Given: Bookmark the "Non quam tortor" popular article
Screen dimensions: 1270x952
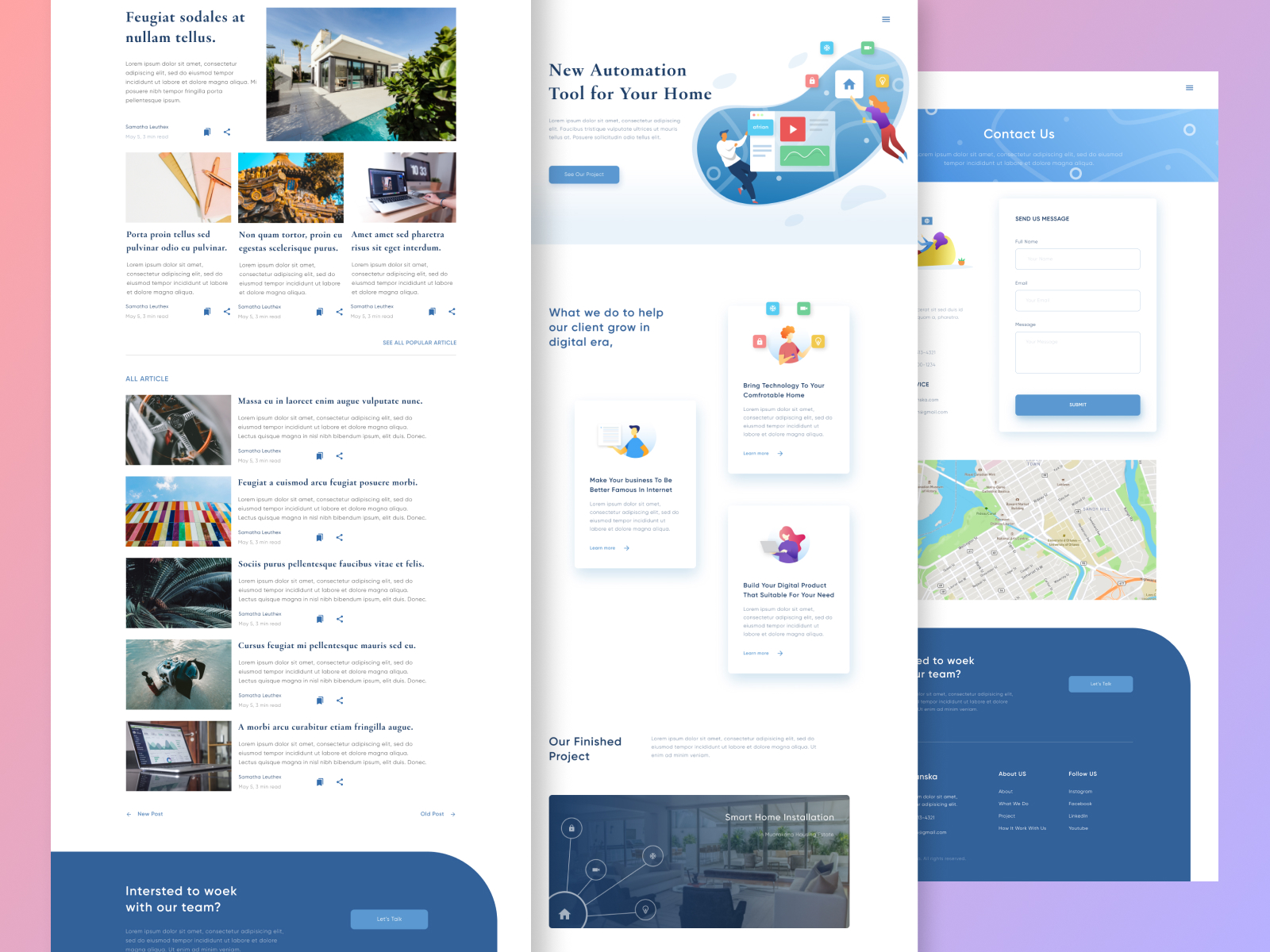Looking at the screenshot, I should pyautogui.click(x=318, y=311).
